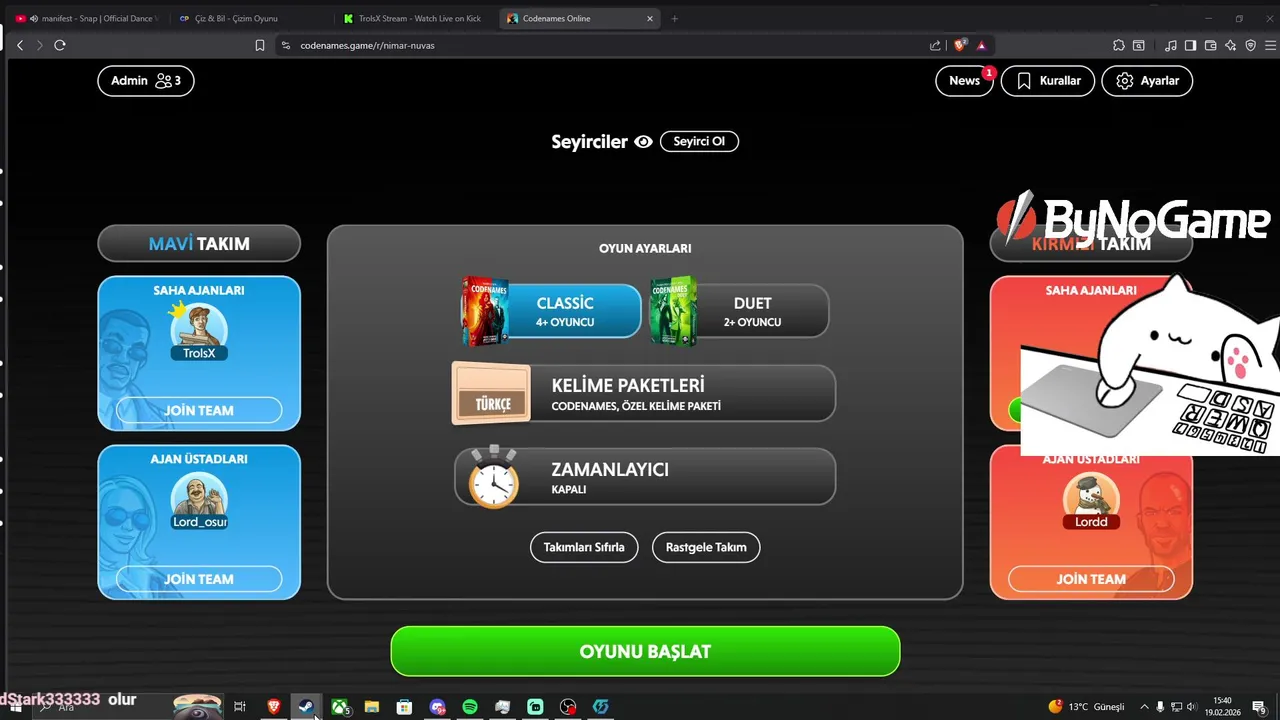Close the Codenames Online tab
Viewport: 1280px width, 720px height.
650,18
